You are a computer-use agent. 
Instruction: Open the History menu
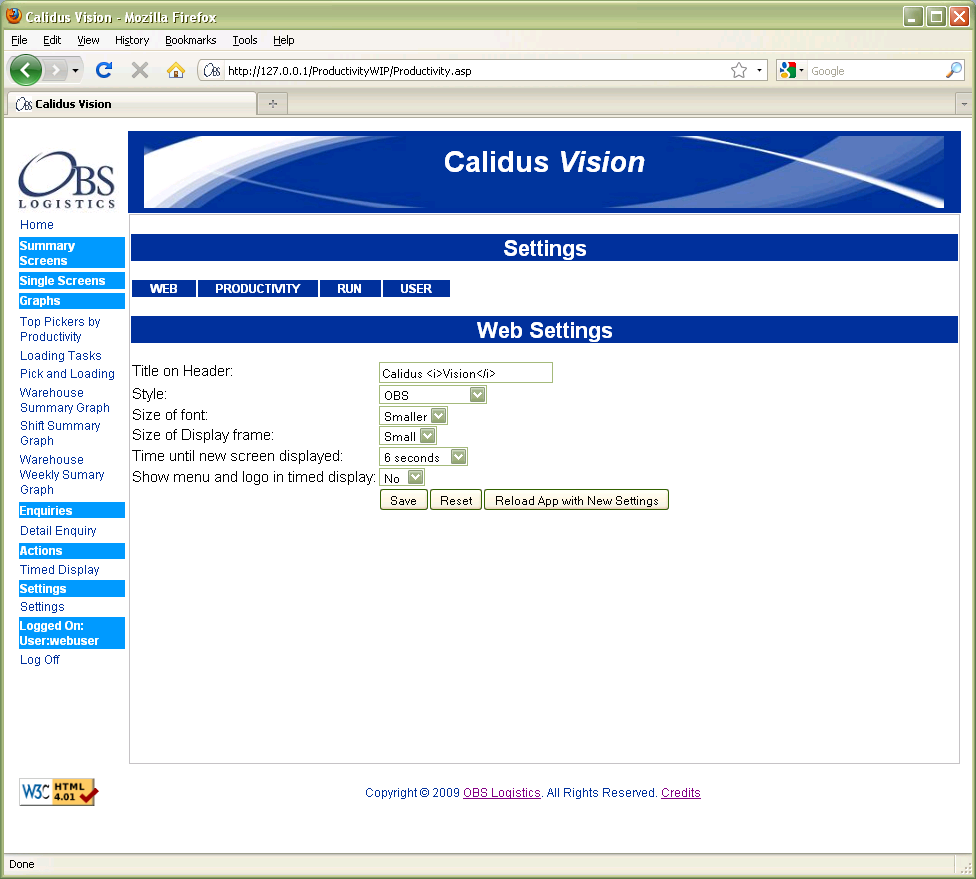(x=132, y=40)
